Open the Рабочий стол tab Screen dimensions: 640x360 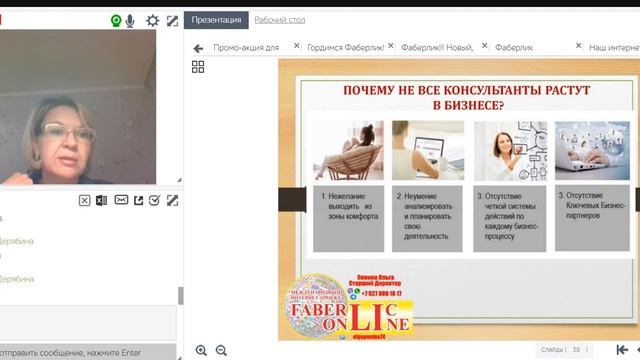tap(280, 20)
